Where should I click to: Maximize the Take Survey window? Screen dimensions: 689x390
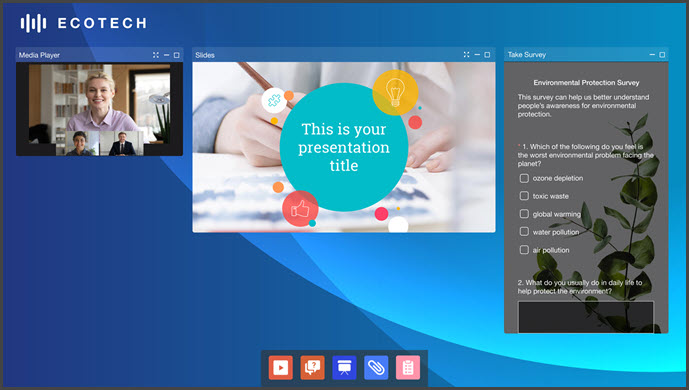pyautogui.click(x=662, y=54)
